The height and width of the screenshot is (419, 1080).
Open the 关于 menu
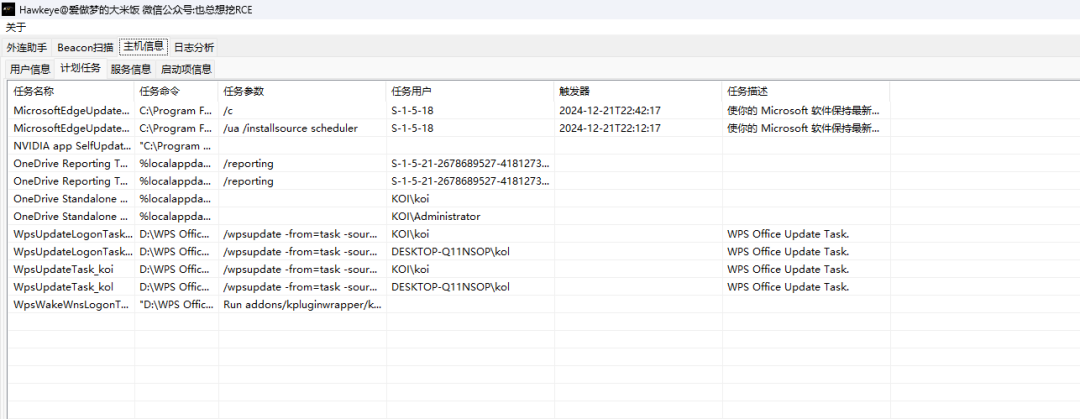pyautogui.click(x=16, y=28)
